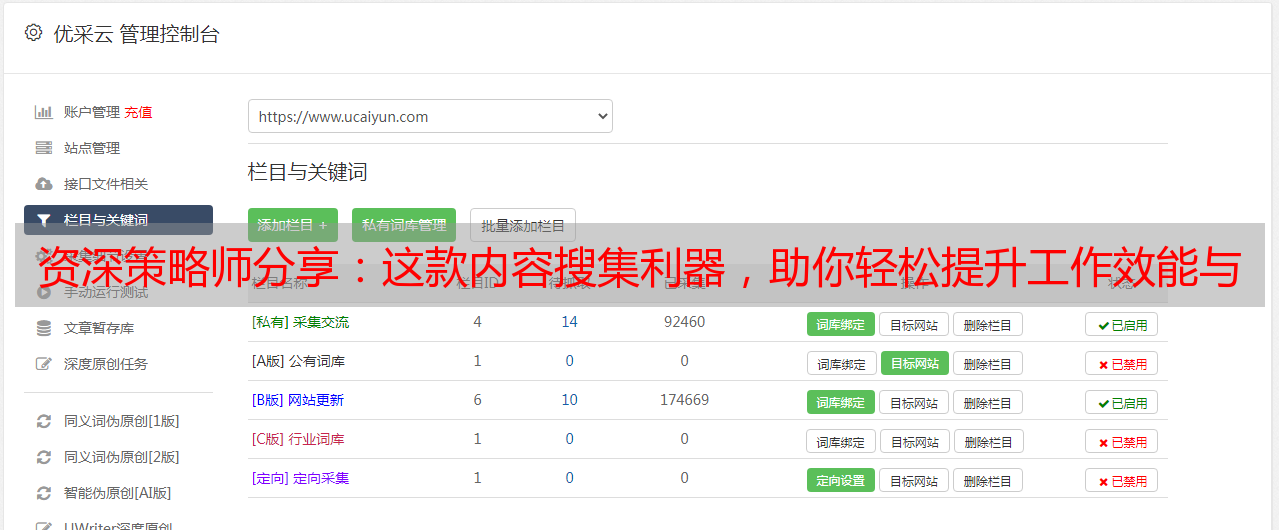Click green 目标网站 for 公有词库 row
1279x530 pixels.
[x=915, y=363]
